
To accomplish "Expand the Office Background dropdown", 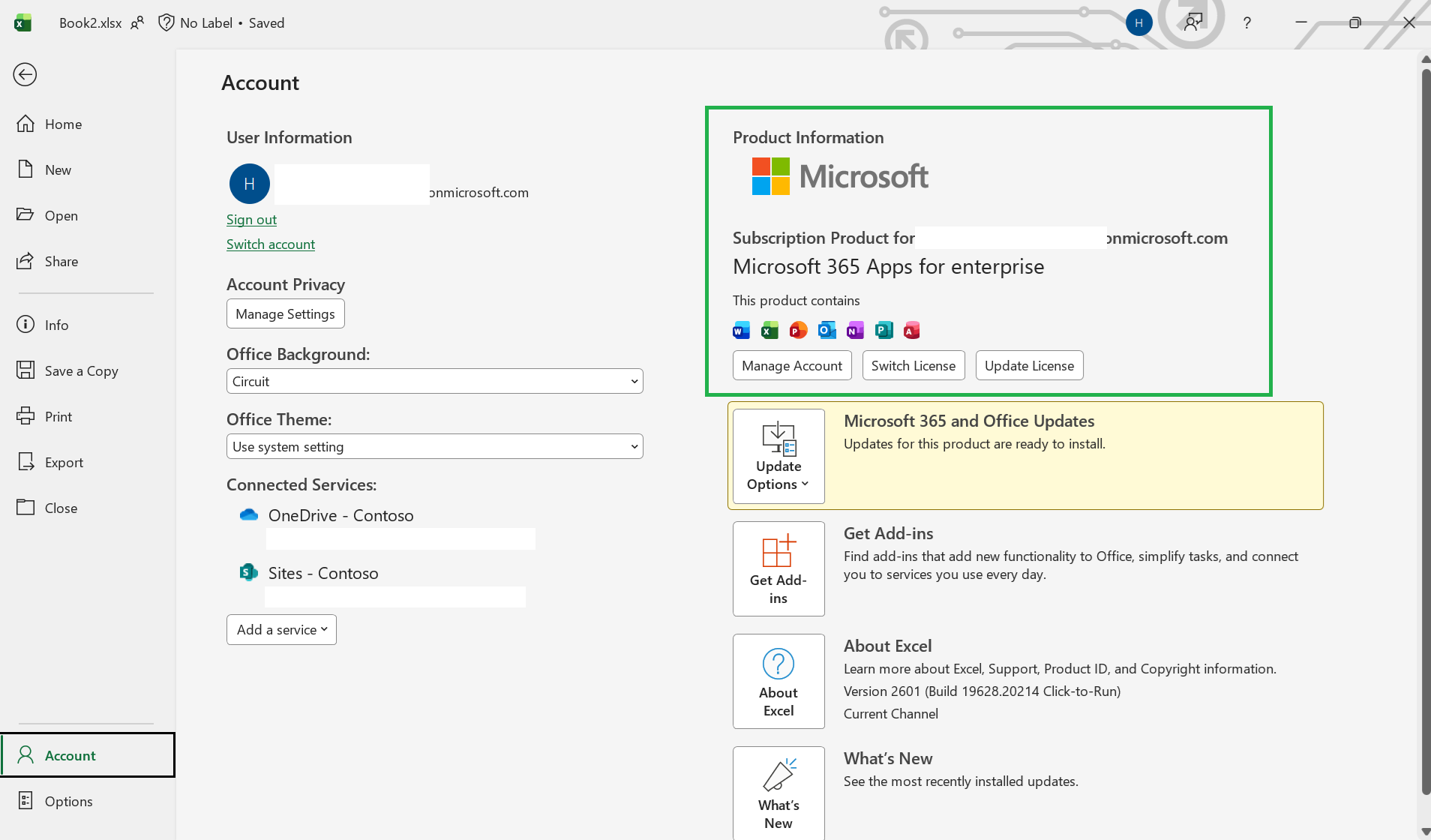I will (435, 382).
